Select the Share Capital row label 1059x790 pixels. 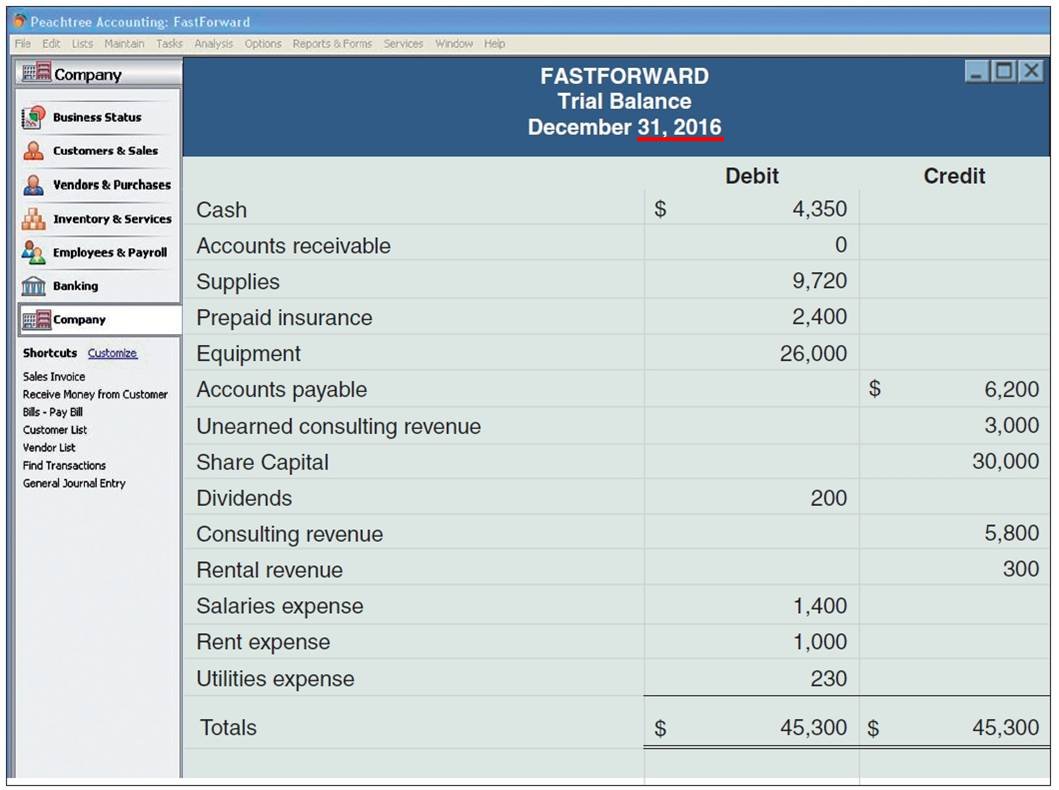click(263, 462)
